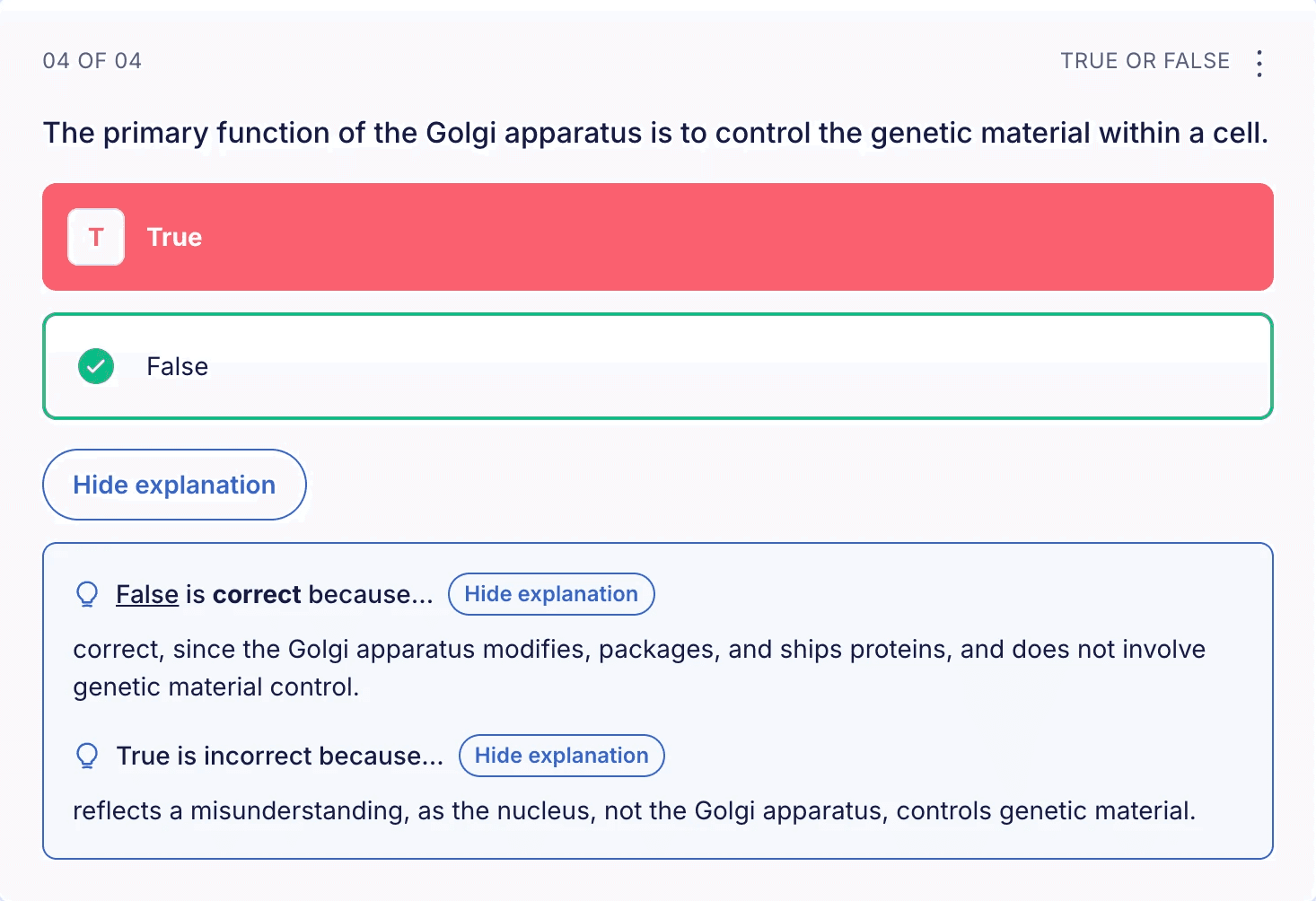The width and height of the screenshot is (1316, 901).
Task: Click lightbulb icon next to False is correct
Action: tap(87, 594)
